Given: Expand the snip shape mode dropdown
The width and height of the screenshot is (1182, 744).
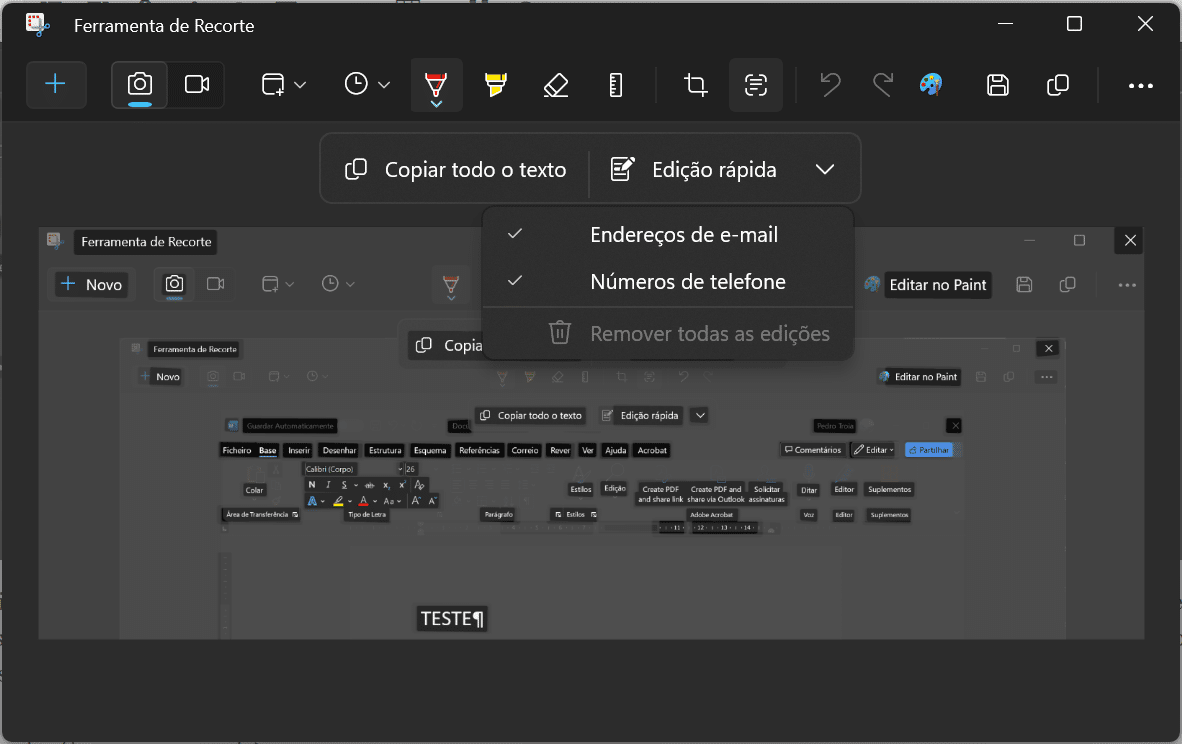Looking at the screenshot, I should tap(284, 85).
